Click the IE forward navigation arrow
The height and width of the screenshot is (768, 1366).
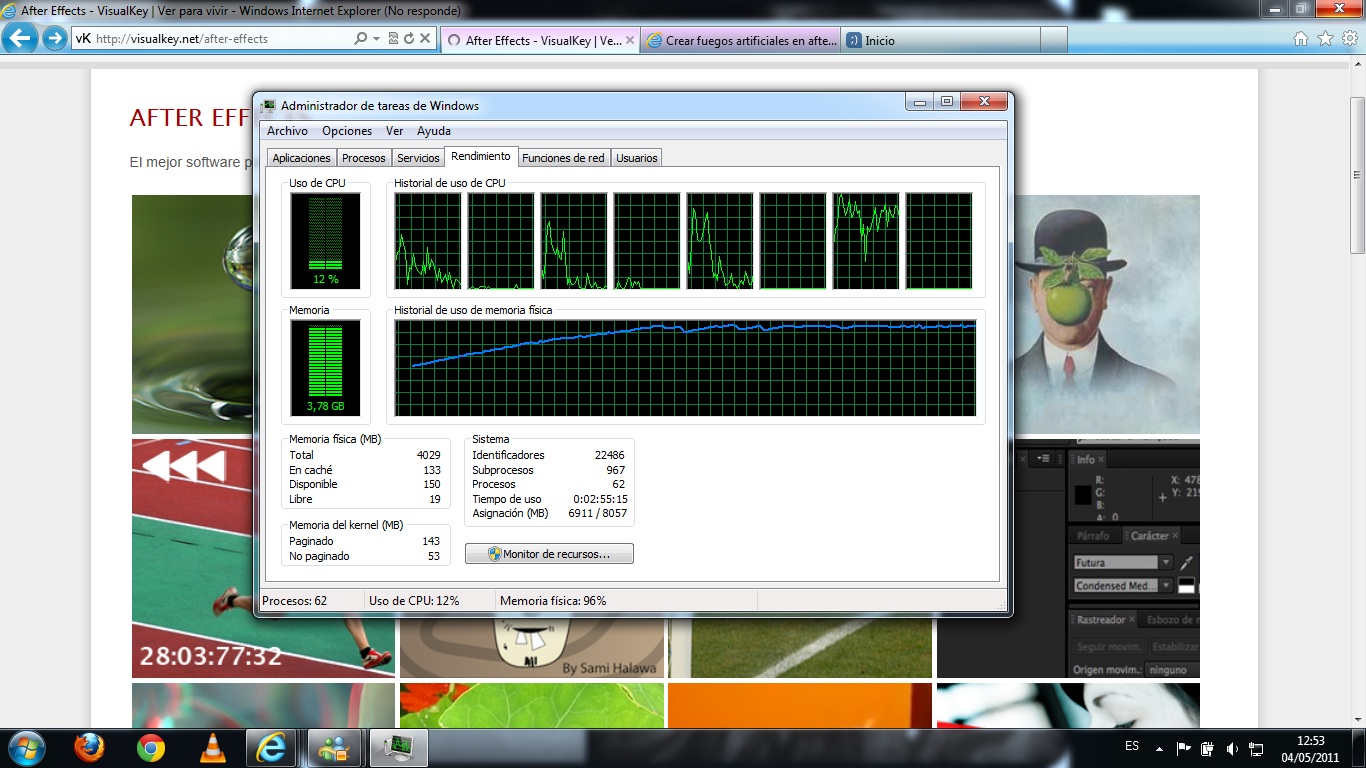(54, 39)
